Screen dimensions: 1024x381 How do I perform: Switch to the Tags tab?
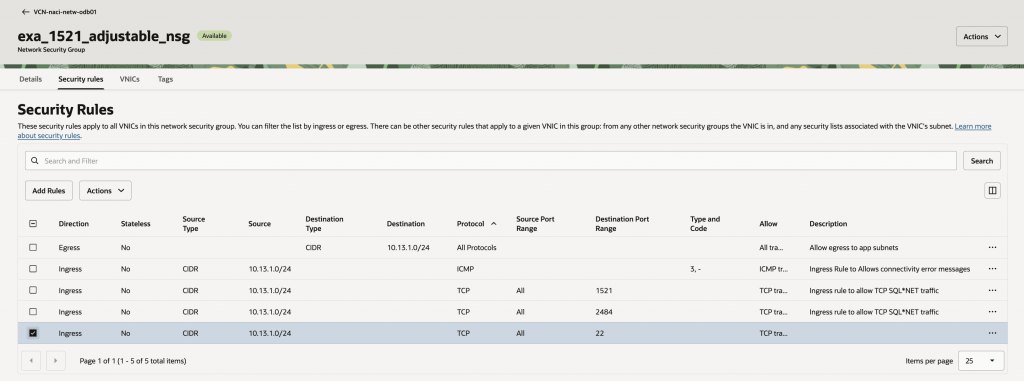(x=165, y=79)
